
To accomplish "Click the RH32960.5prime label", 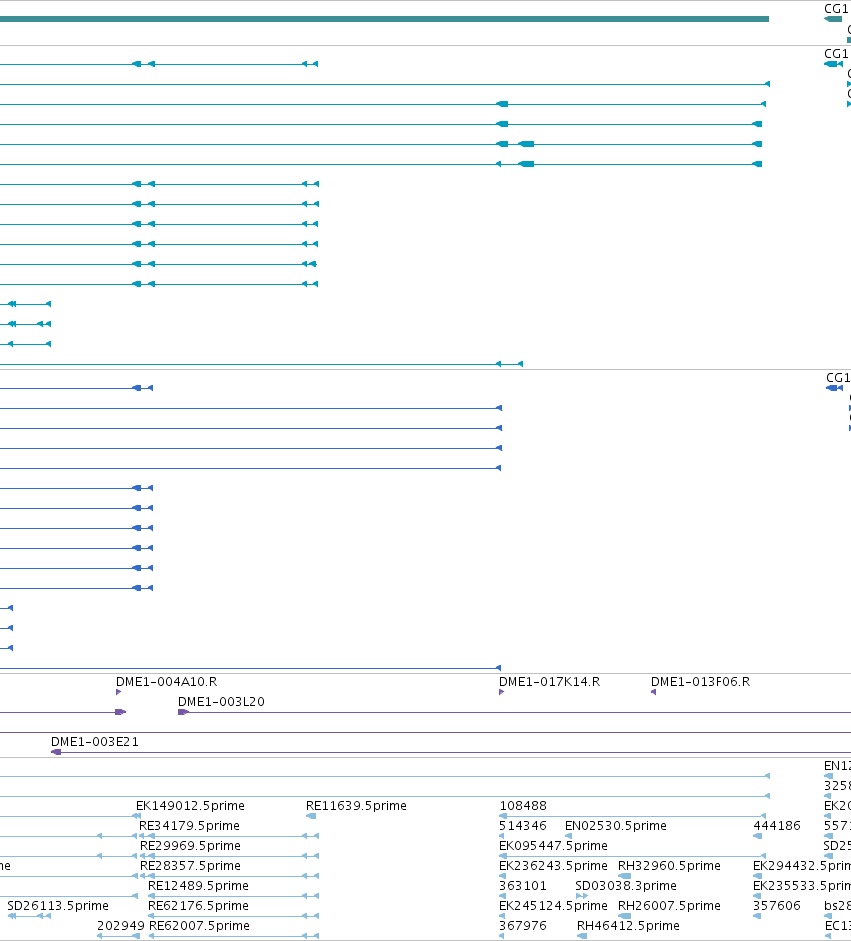I will (669, 866).
